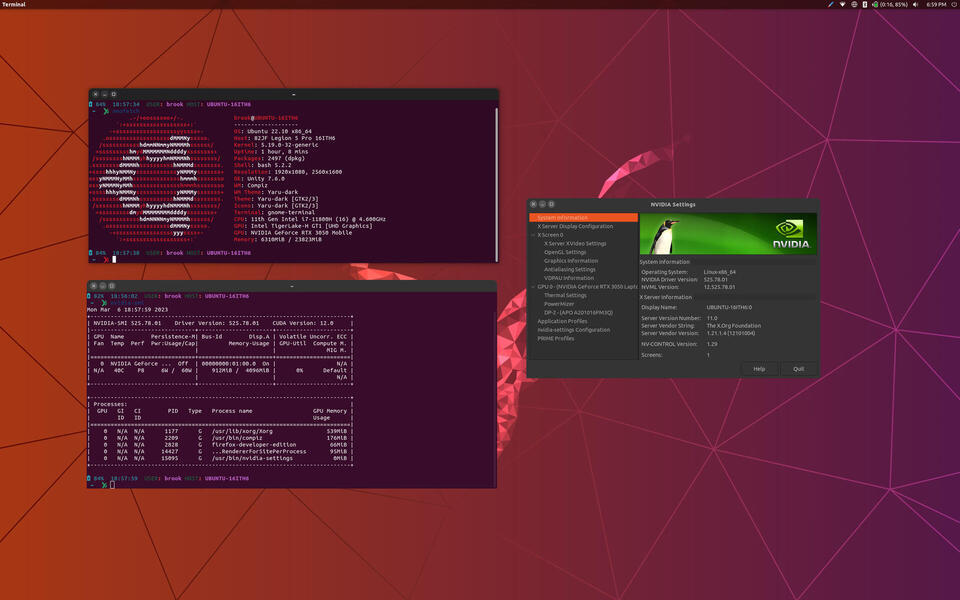Click '2497 (dpkg)' packages text
The image size is (960, 600).
[286, 158]
